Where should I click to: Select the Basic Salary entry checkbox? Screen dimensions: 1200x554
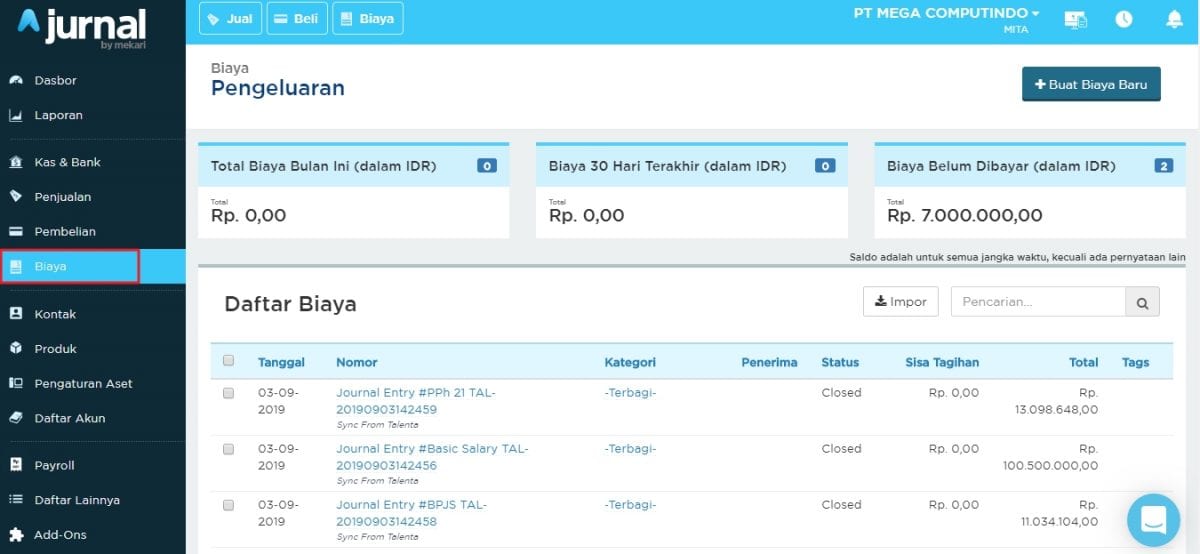228,450
